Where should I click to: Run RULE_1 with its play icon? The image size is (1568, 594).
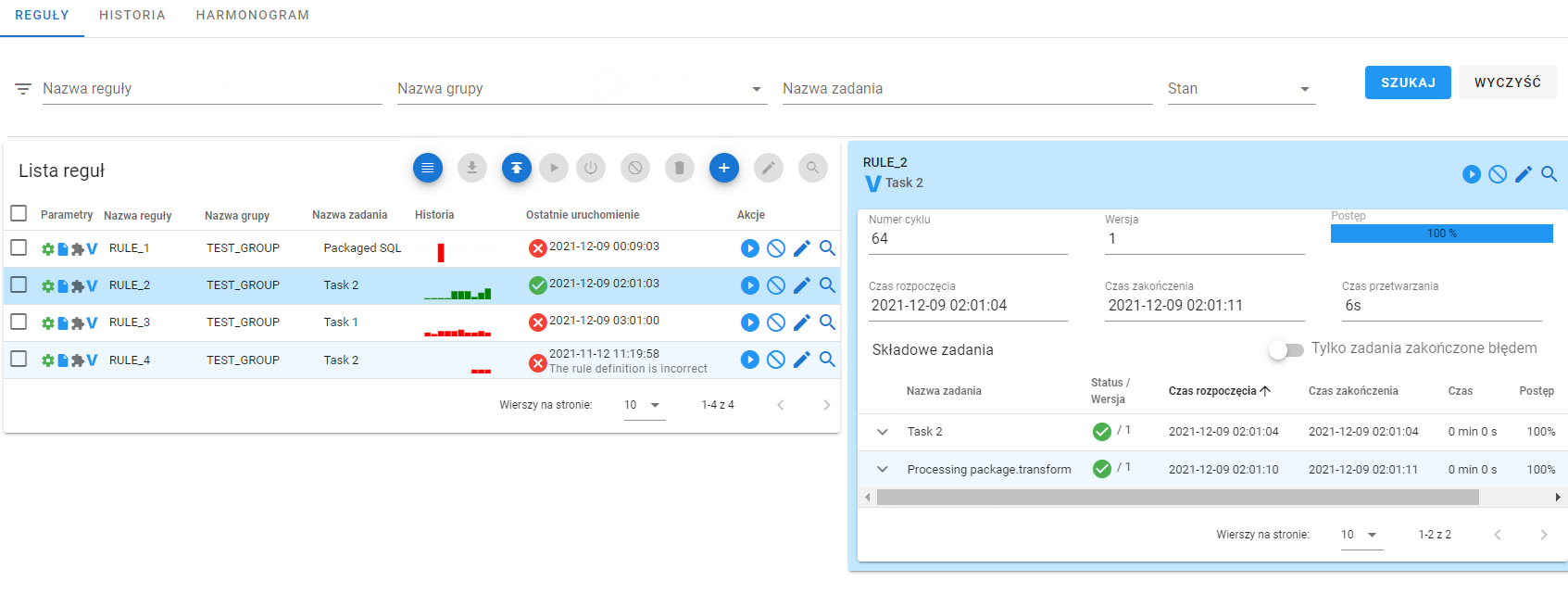(x=750, y=248)
